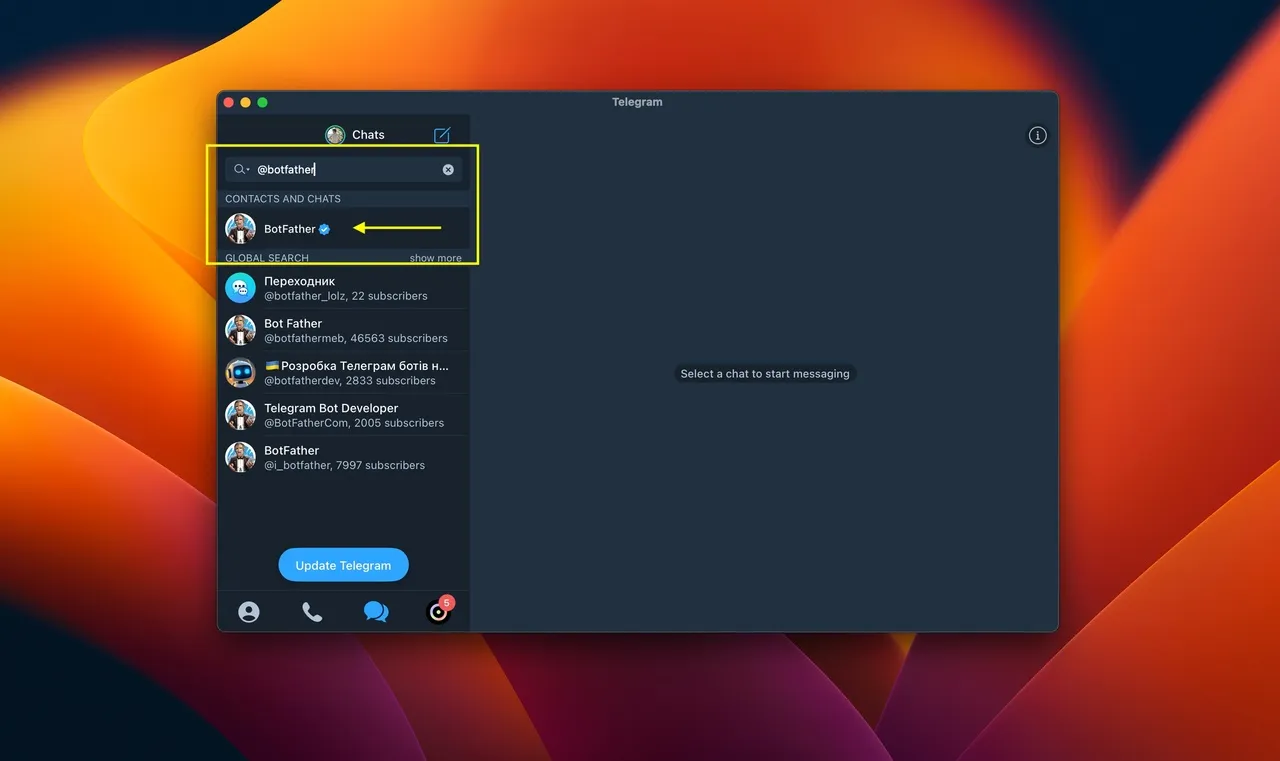Switch to the Chats tab
The width and height of the screenshot is (1280, 761).
coord(376,612)
